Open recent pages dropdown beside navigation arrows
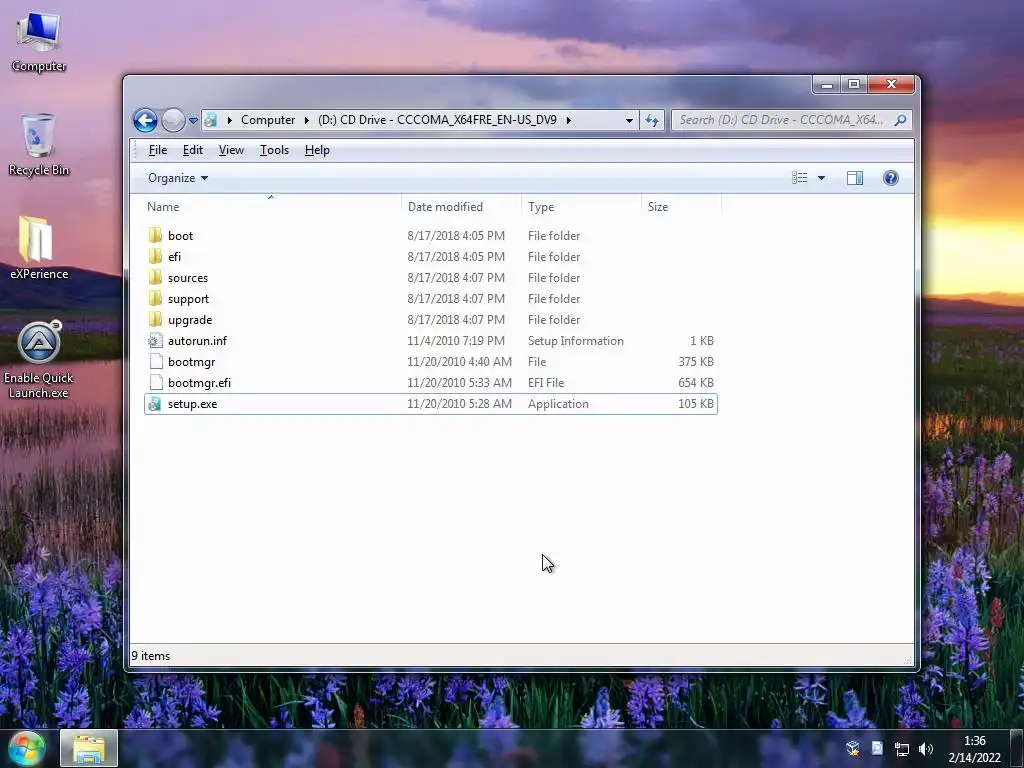 click(x=193, y=121)
